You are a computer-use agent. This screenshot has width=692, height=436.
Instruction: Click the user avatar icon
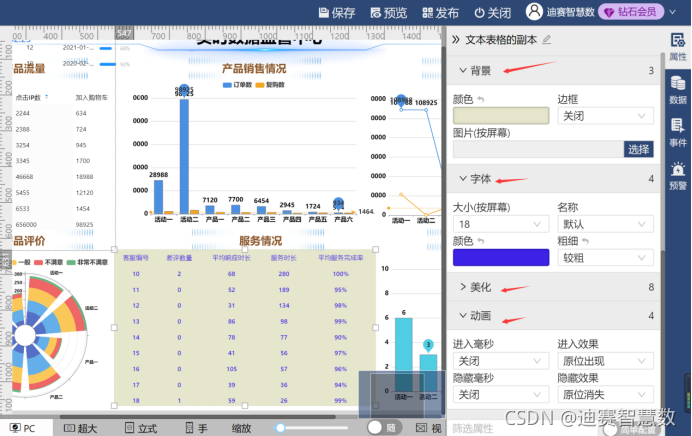tap(534, 11)
